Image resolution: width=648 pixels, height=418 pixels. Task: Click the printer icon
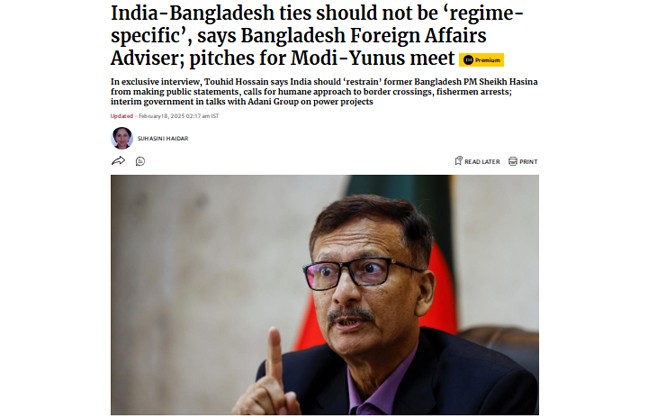(x=513, y=161)
